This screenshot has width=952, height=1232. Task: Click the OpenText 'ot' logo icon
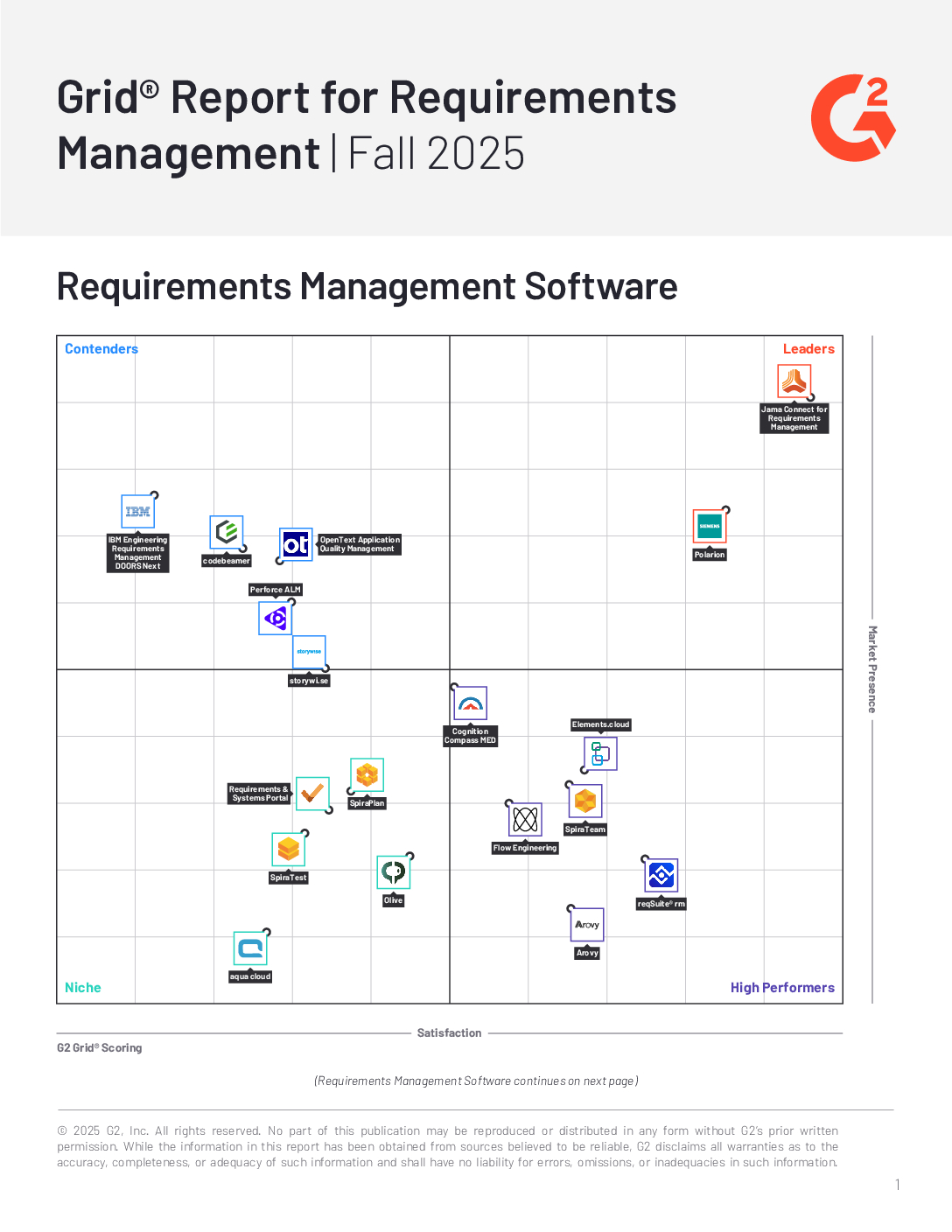296,544
